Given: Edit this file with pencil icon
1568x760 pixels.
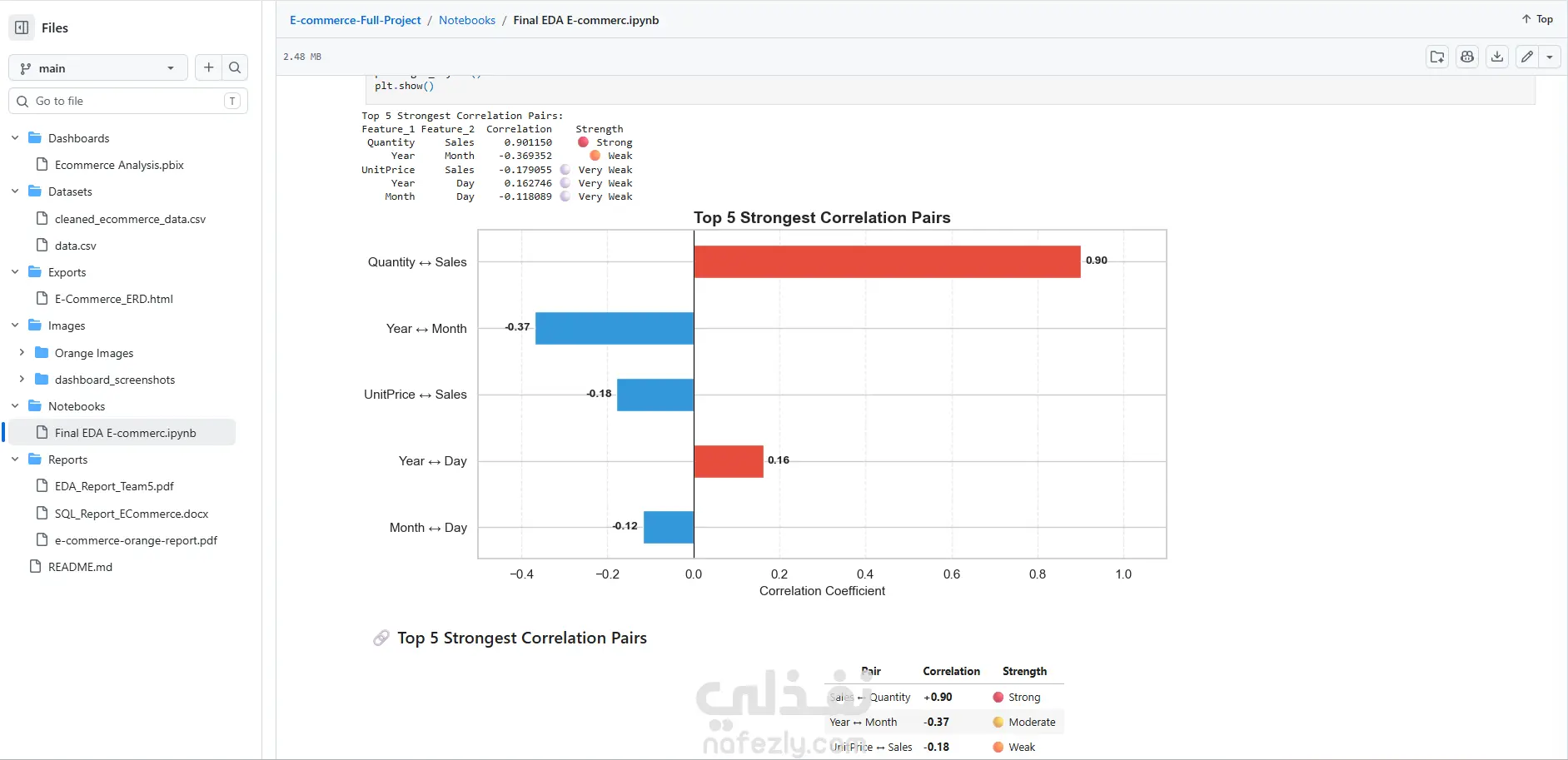Looking at the screenshot, I should [x=1526, y=57].
